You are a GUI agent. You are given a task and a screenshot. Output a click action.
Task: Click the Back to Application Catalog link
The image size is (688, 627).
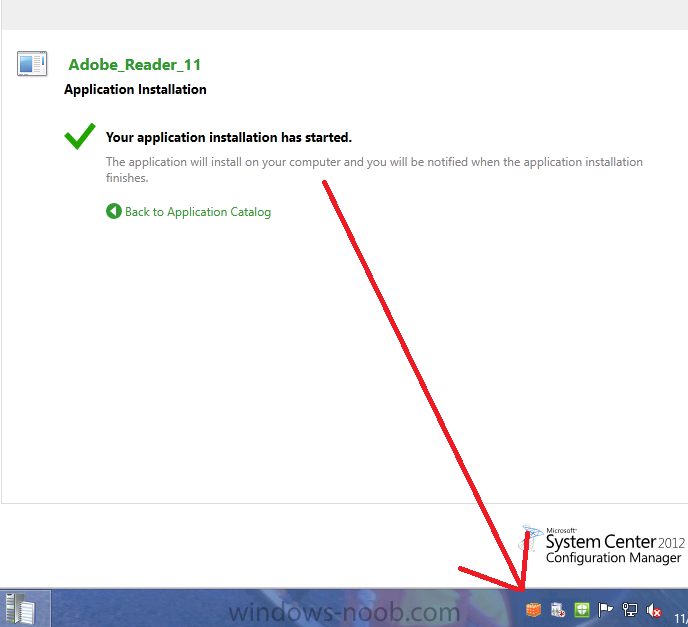[198, 212]
